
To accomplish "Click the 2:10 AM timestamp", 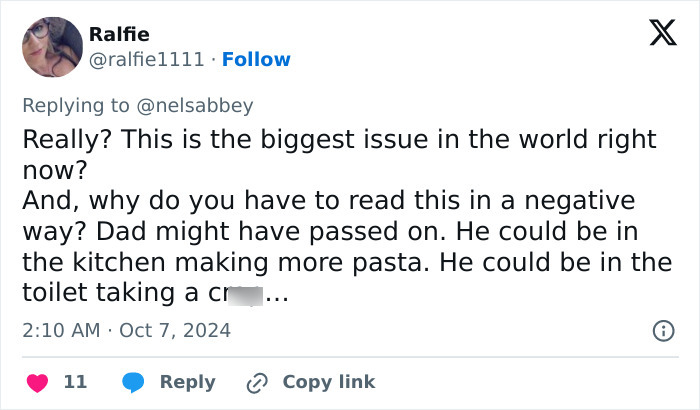I will [59, 329].
